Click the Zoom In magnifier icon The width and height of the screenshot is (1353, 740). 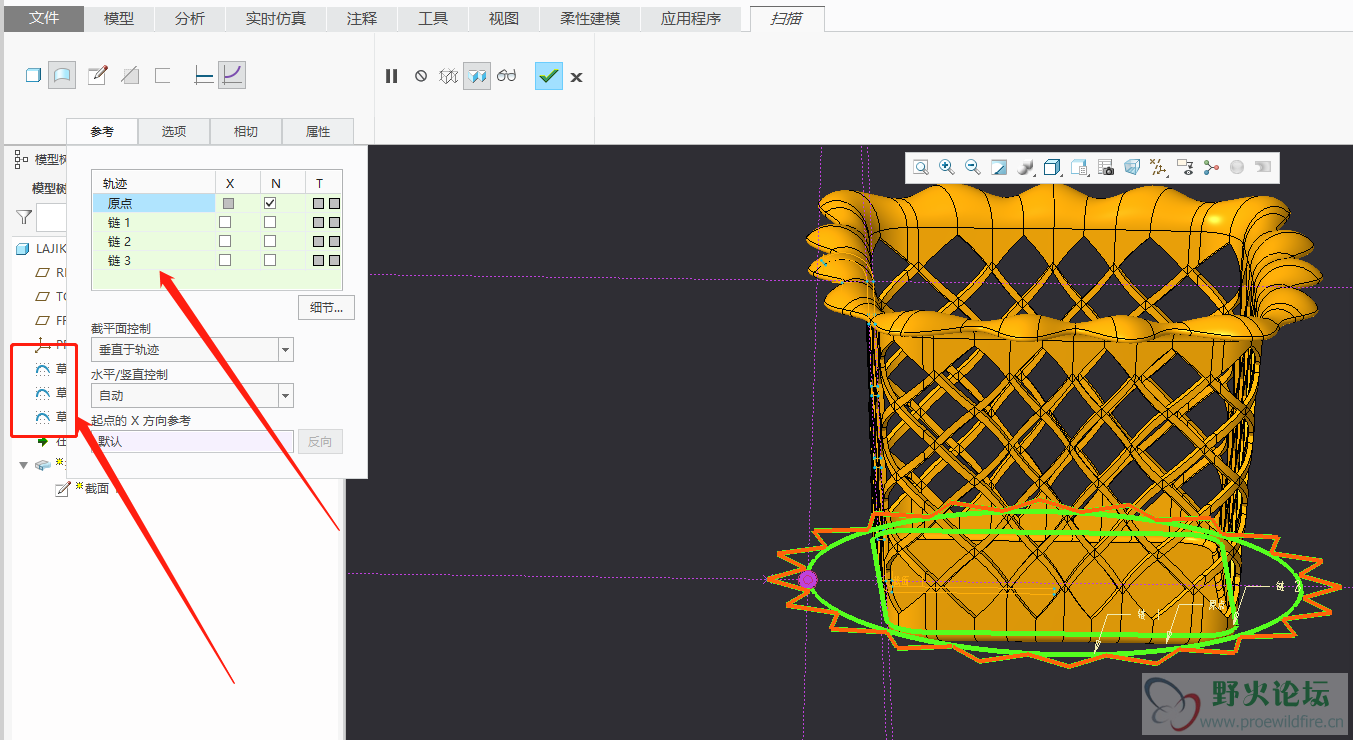(946, 168)
